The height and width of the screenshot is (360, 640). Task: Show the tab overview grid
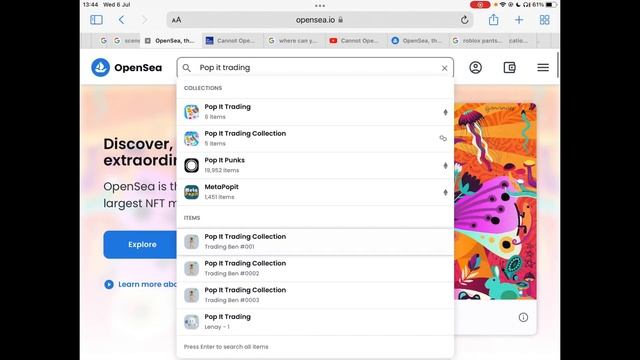pos(544,20)
